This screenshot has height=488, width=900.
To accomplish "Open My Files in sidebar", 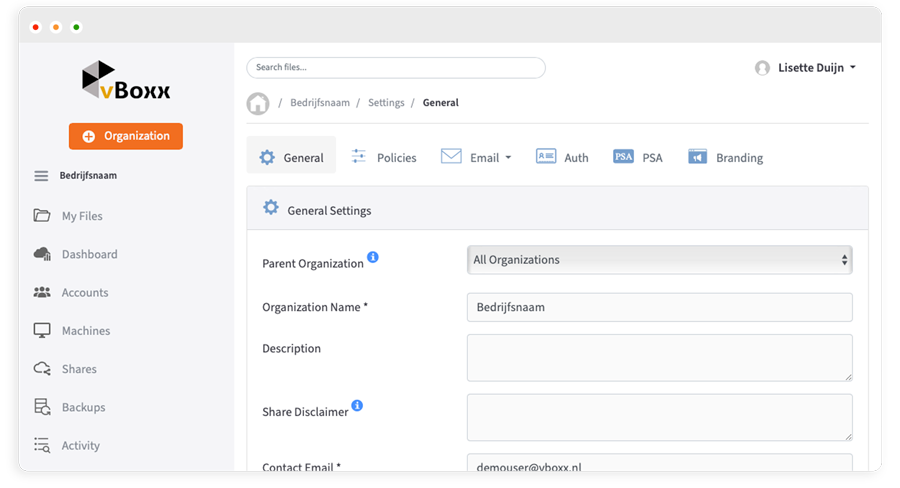I will click(81, 216).
